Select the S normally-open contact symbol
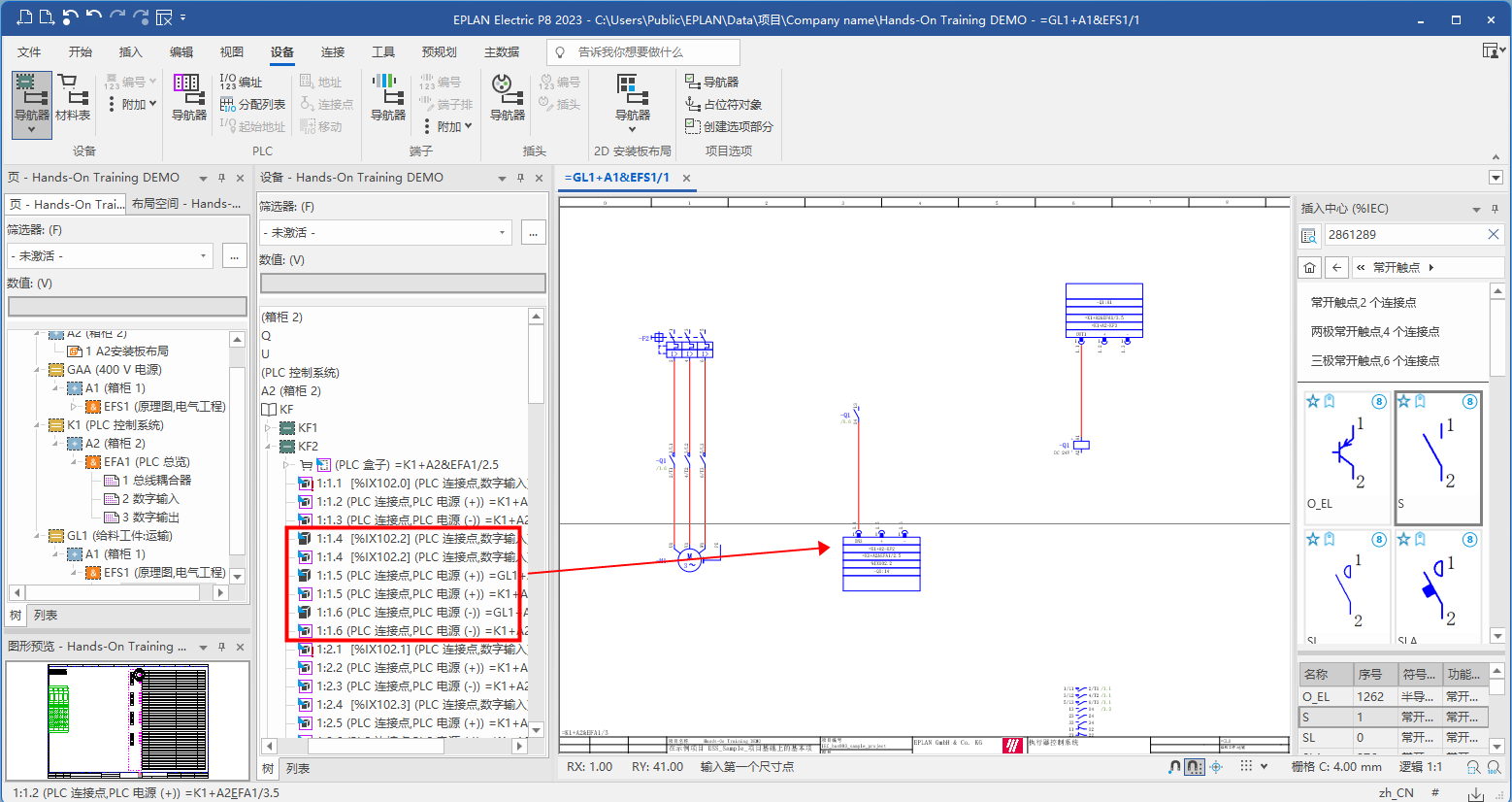 click(1438, 457)
